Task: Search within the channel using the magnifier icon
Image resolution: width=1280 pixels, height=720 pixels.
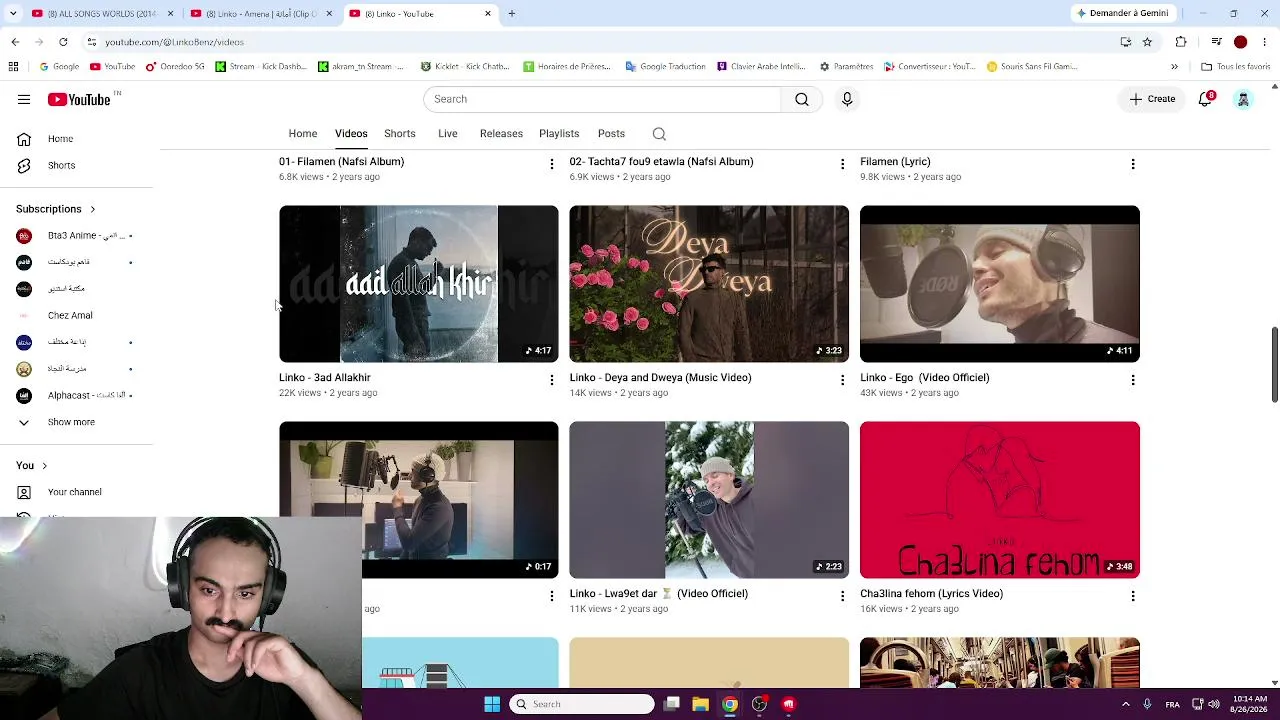Action: click(659, 134)
